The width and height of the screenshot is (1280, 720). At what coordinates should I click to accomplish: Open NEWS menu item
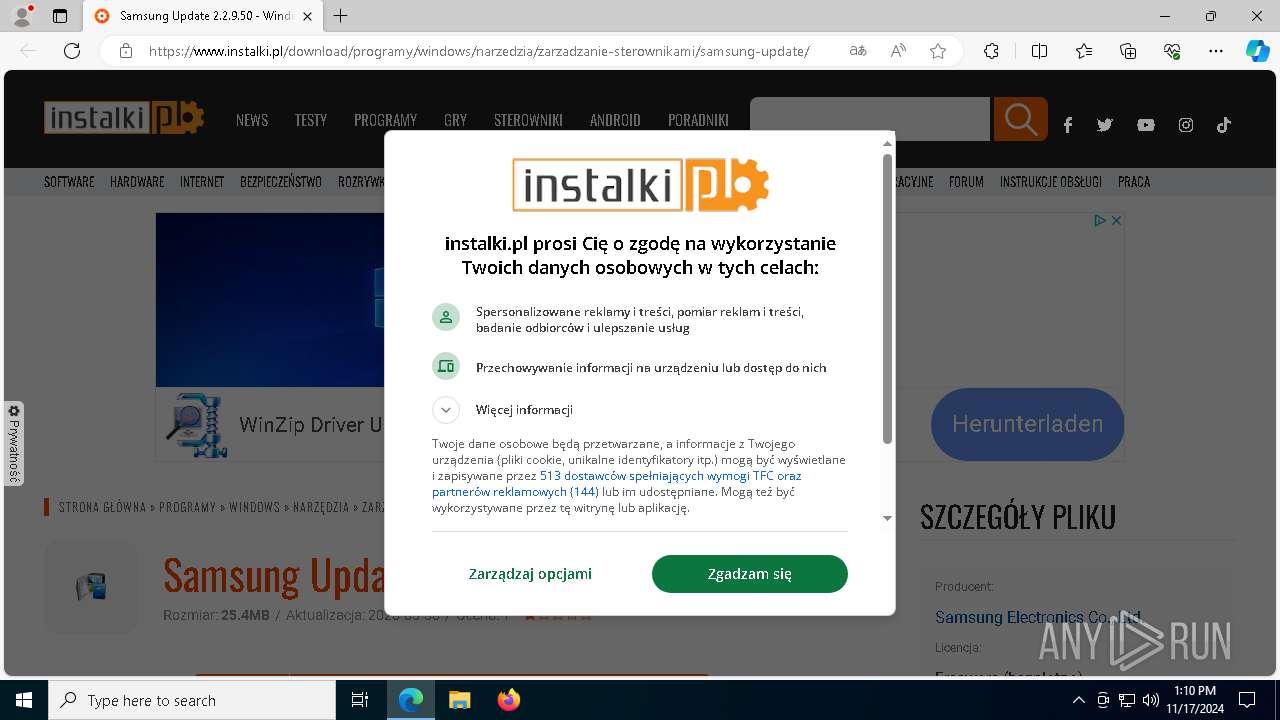point(252,120)
